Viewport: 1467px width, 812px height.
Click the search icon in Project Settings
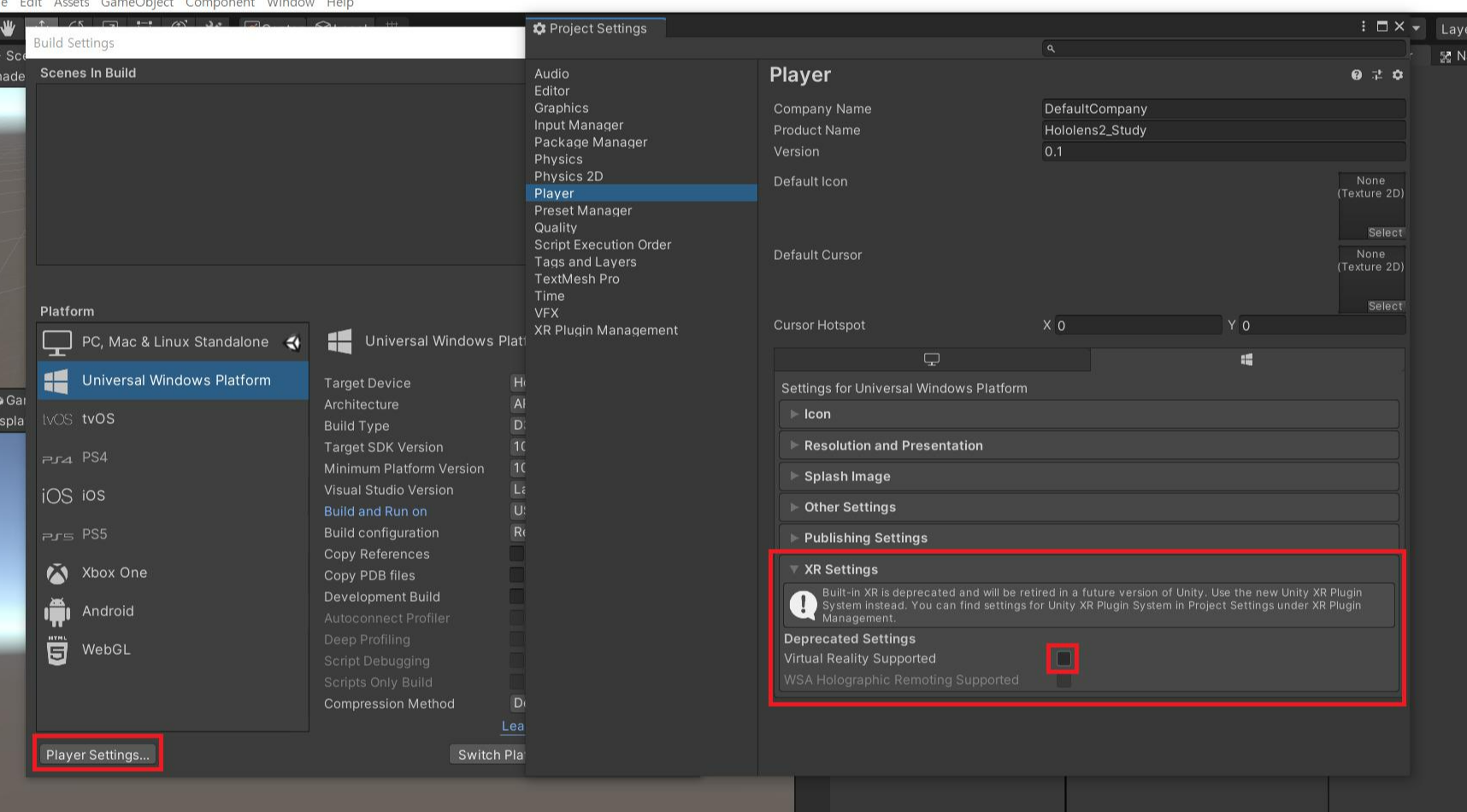pyautogui.click(x=1051, y=49)
